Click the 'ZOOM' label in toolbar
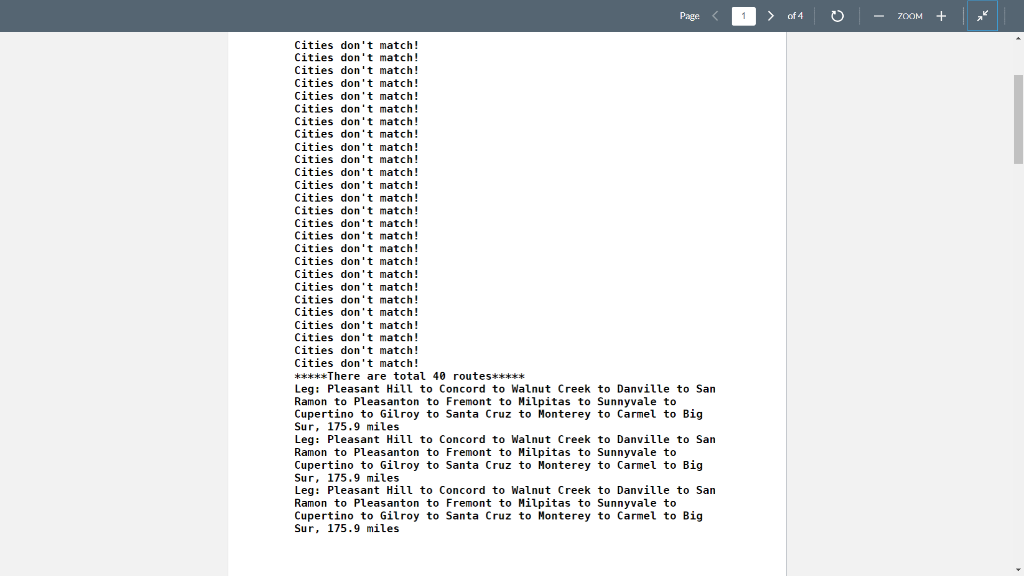The width and height of the screenshot is (1024, 576). point(910,16)
